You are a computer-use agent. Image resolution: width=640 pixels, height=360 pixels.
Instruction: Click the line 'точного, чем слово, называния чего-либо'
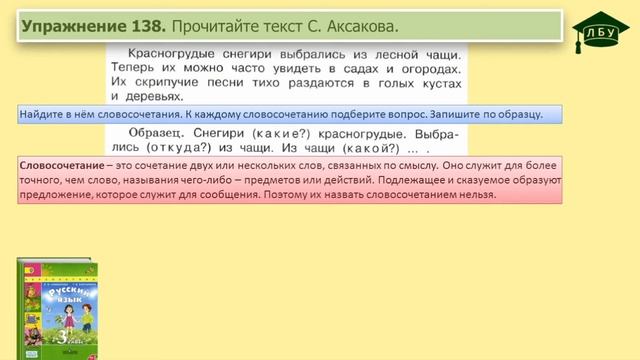(x=126, y=180)
